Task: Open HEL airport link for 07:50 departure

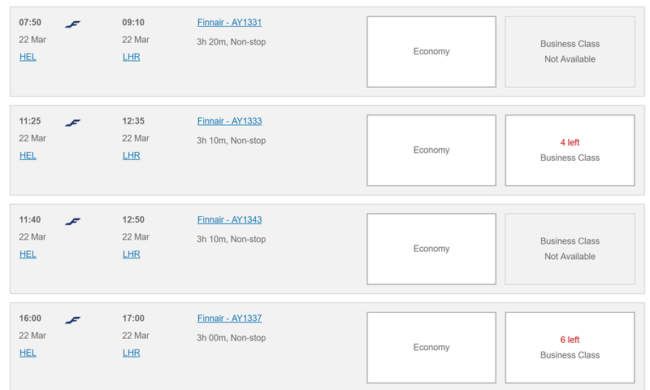Action: tap(28, 57)
